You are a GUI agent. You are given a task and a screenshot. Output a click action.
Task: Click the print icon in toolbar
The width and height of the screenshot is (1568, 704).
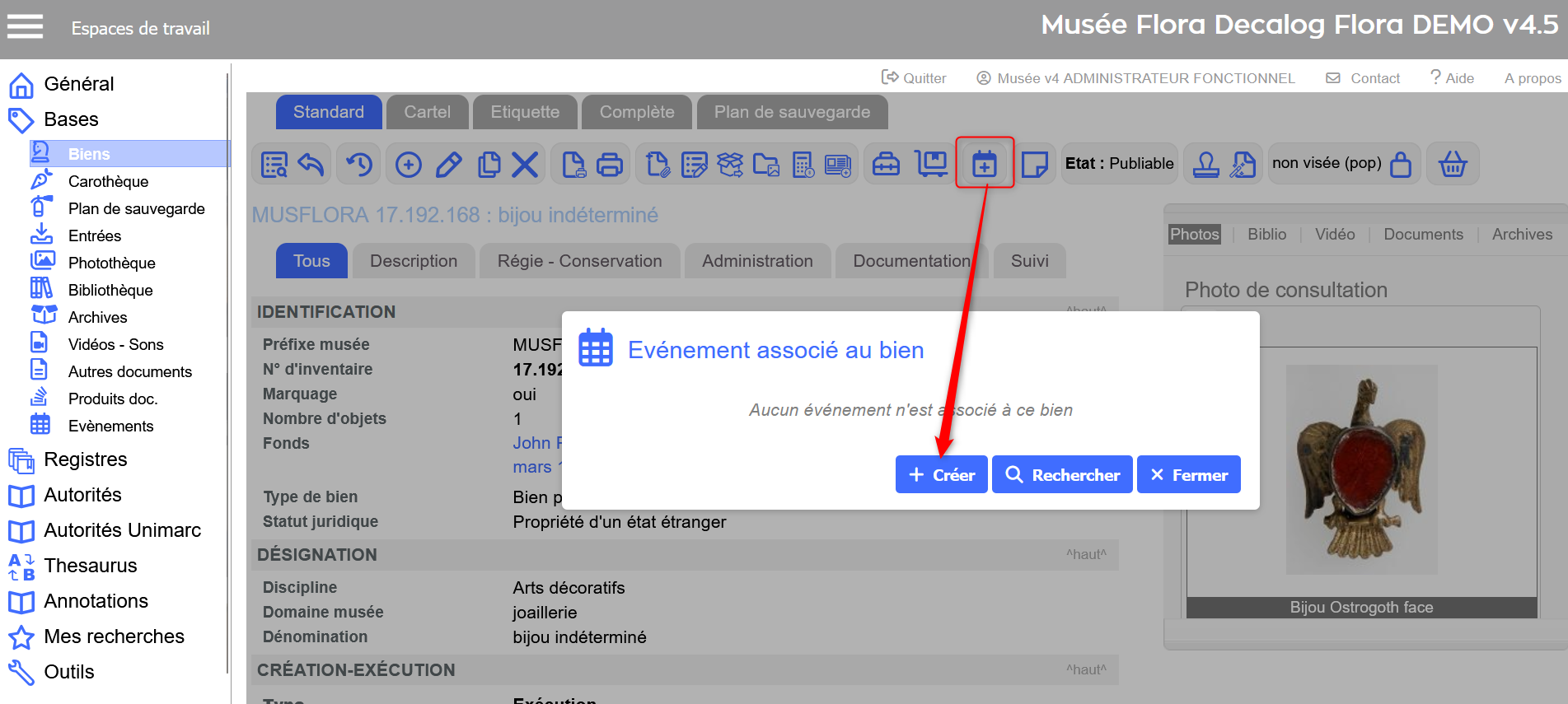[x=609, y=165]
